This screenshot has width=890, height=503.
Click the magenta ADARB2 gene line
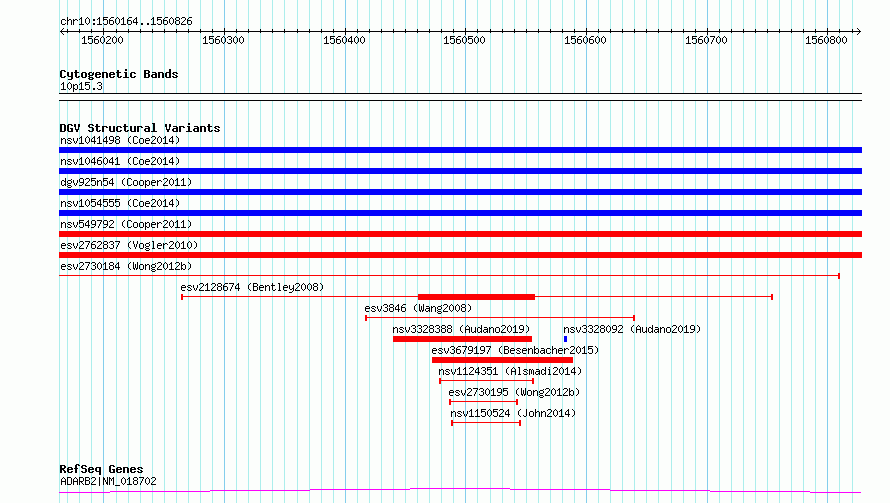(x=460, y=490)
